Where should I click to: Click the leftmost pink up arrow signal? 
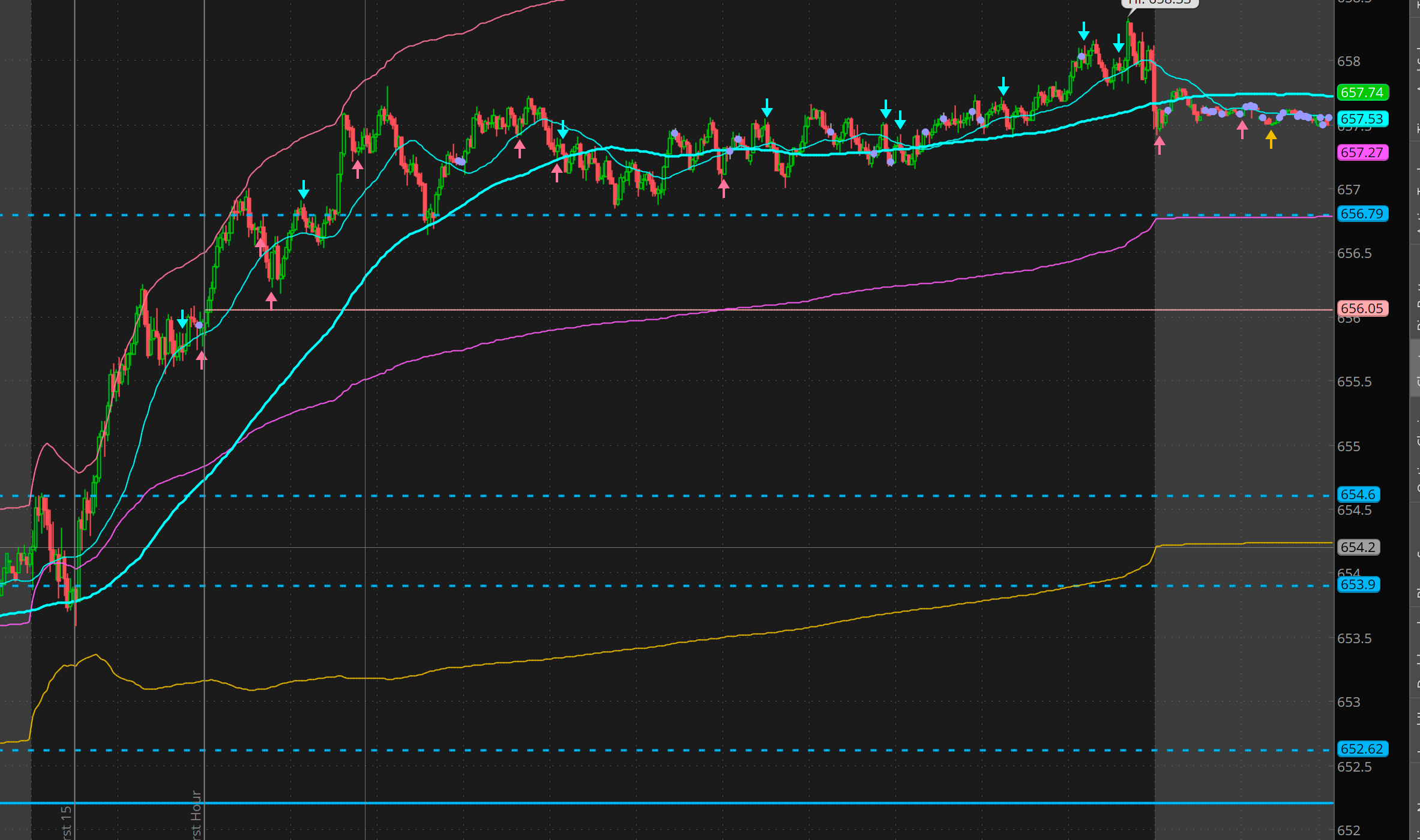tap(202, 359)
